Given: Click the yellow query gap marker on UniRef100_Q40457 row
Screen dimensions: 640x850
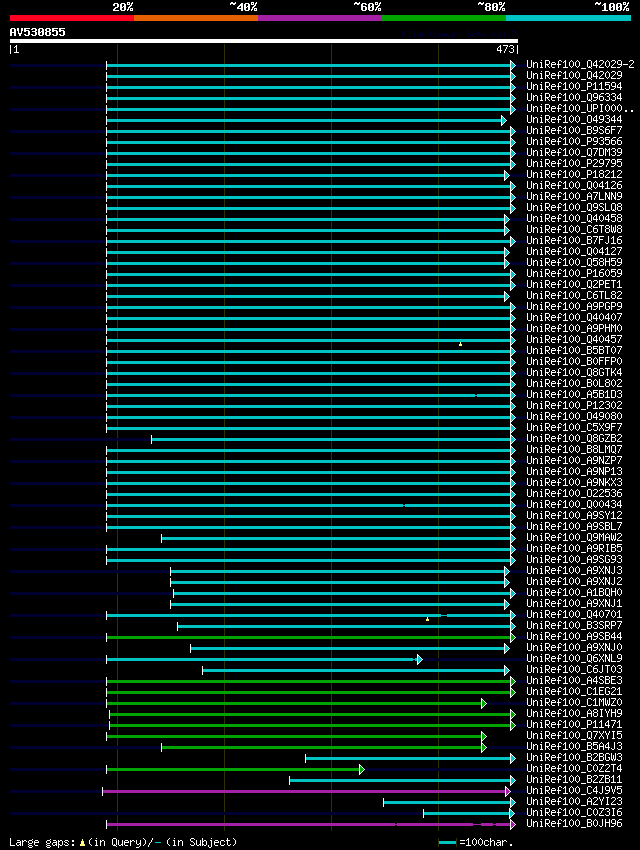Looking at the screenshot, I should pos(460,344).
